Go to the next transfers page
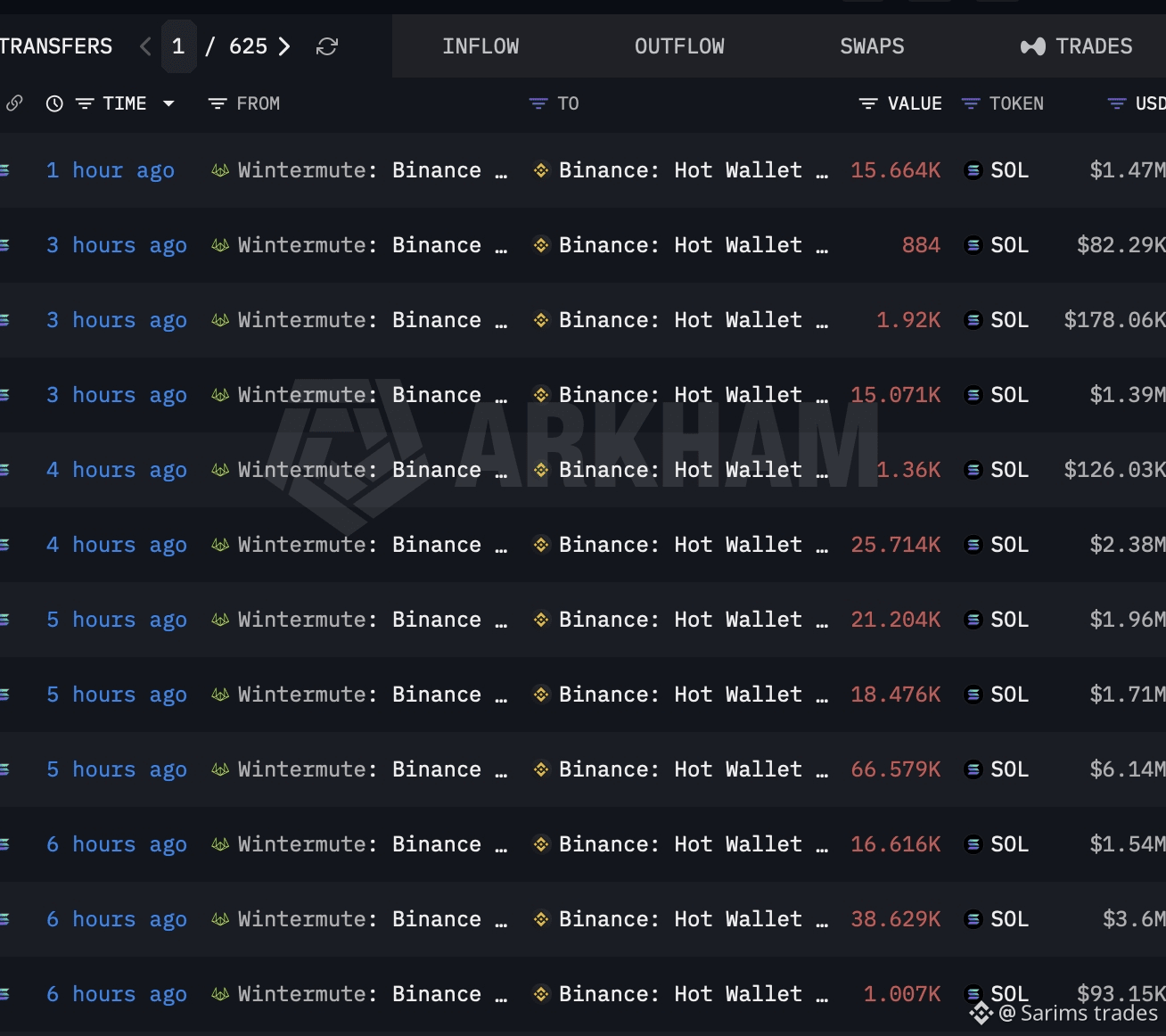Screen dimensions: 1166x1036 click(284, 46)
